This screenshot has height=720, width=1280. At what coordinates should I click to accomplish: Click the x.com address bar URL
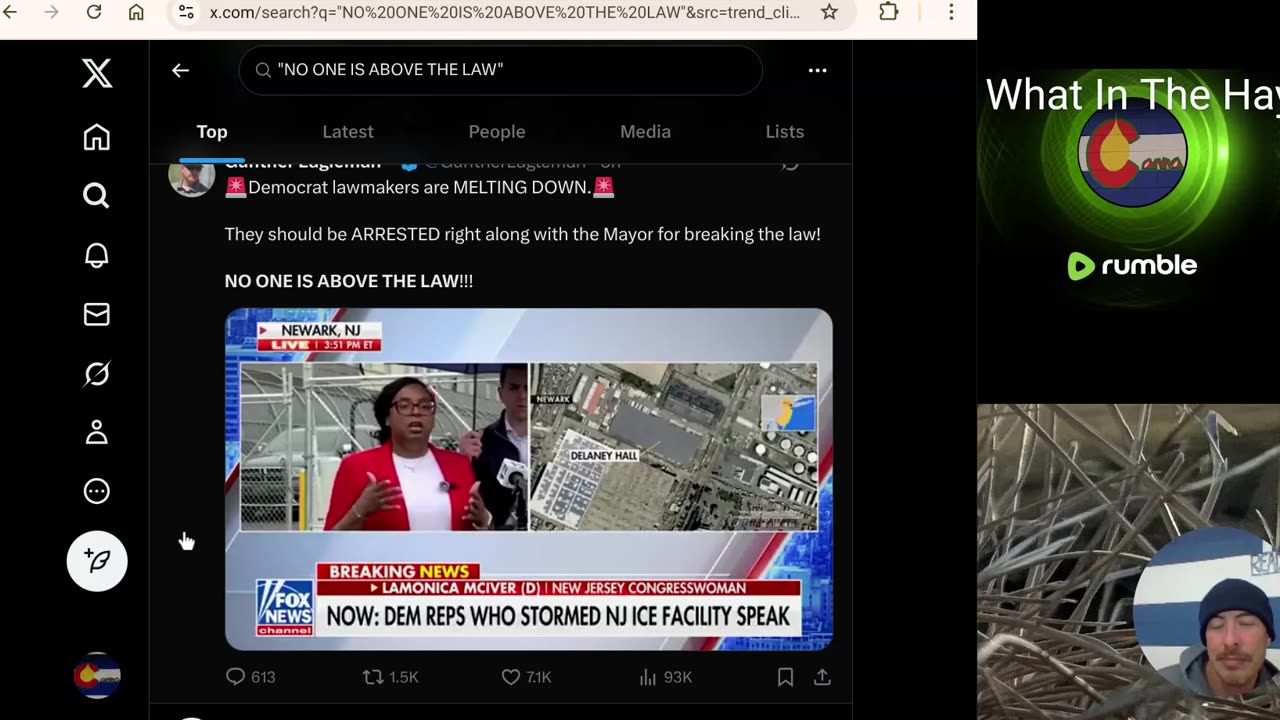tap(504, 12)
